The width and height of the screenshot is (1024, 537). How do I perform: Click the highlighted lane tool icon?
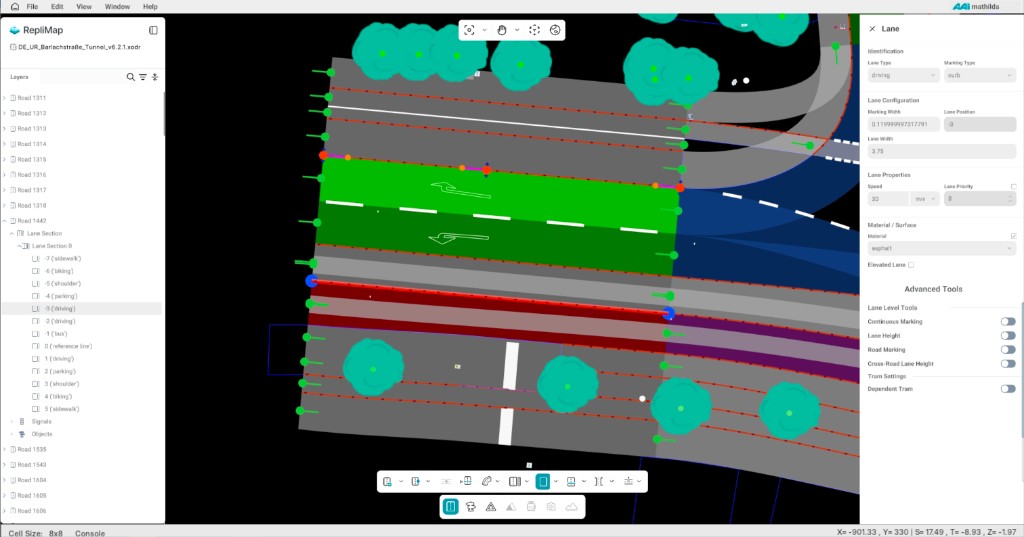point(543,481)
